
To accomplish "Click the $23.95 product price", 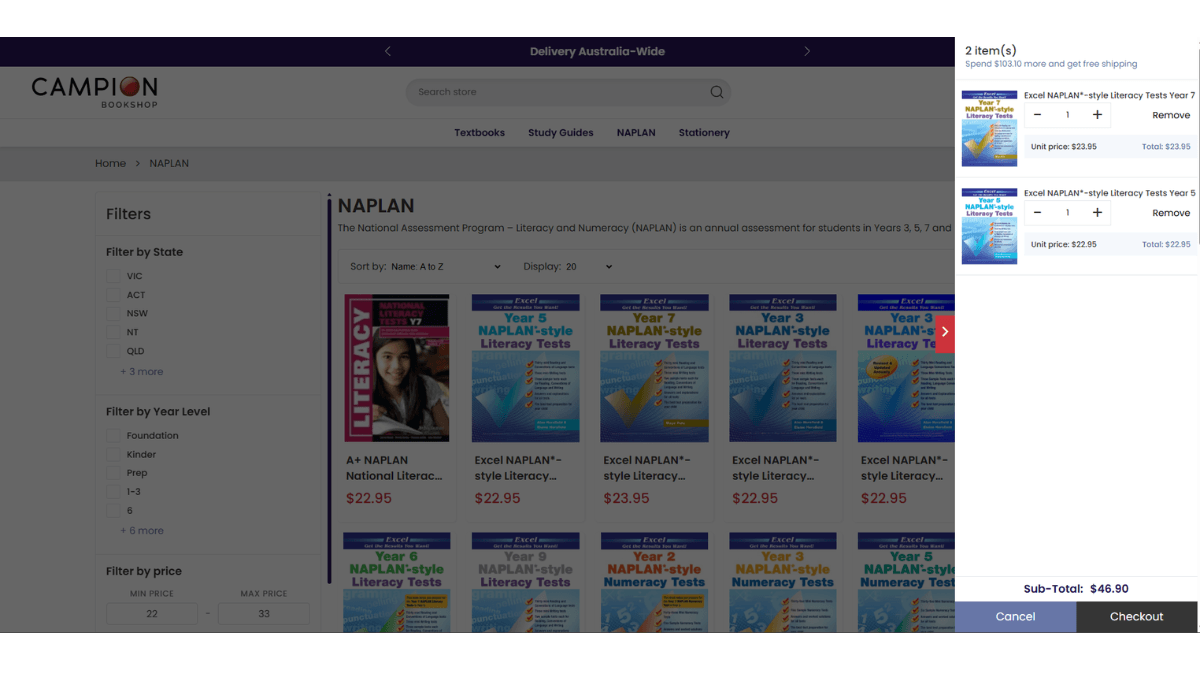I will click(627, 498).
